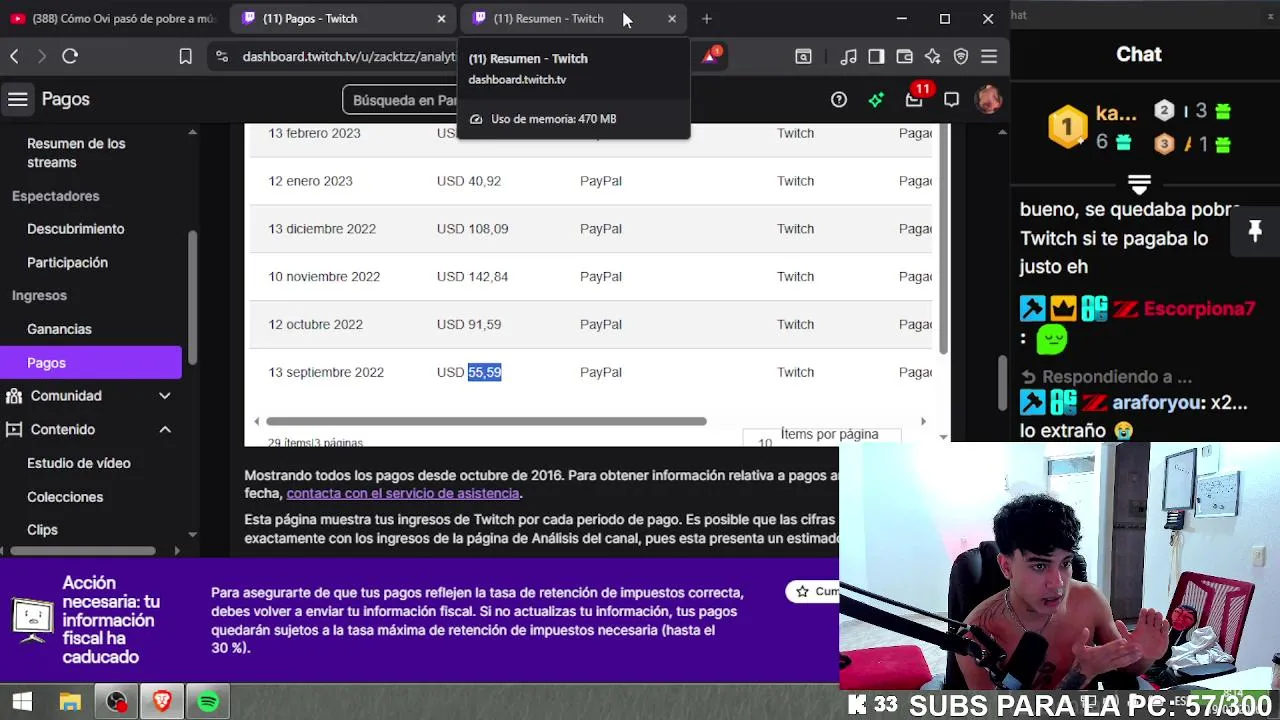Screen dimensions: 1280x720
Task: Open Brave rewards triangle icon
Action: pos(710,57)
